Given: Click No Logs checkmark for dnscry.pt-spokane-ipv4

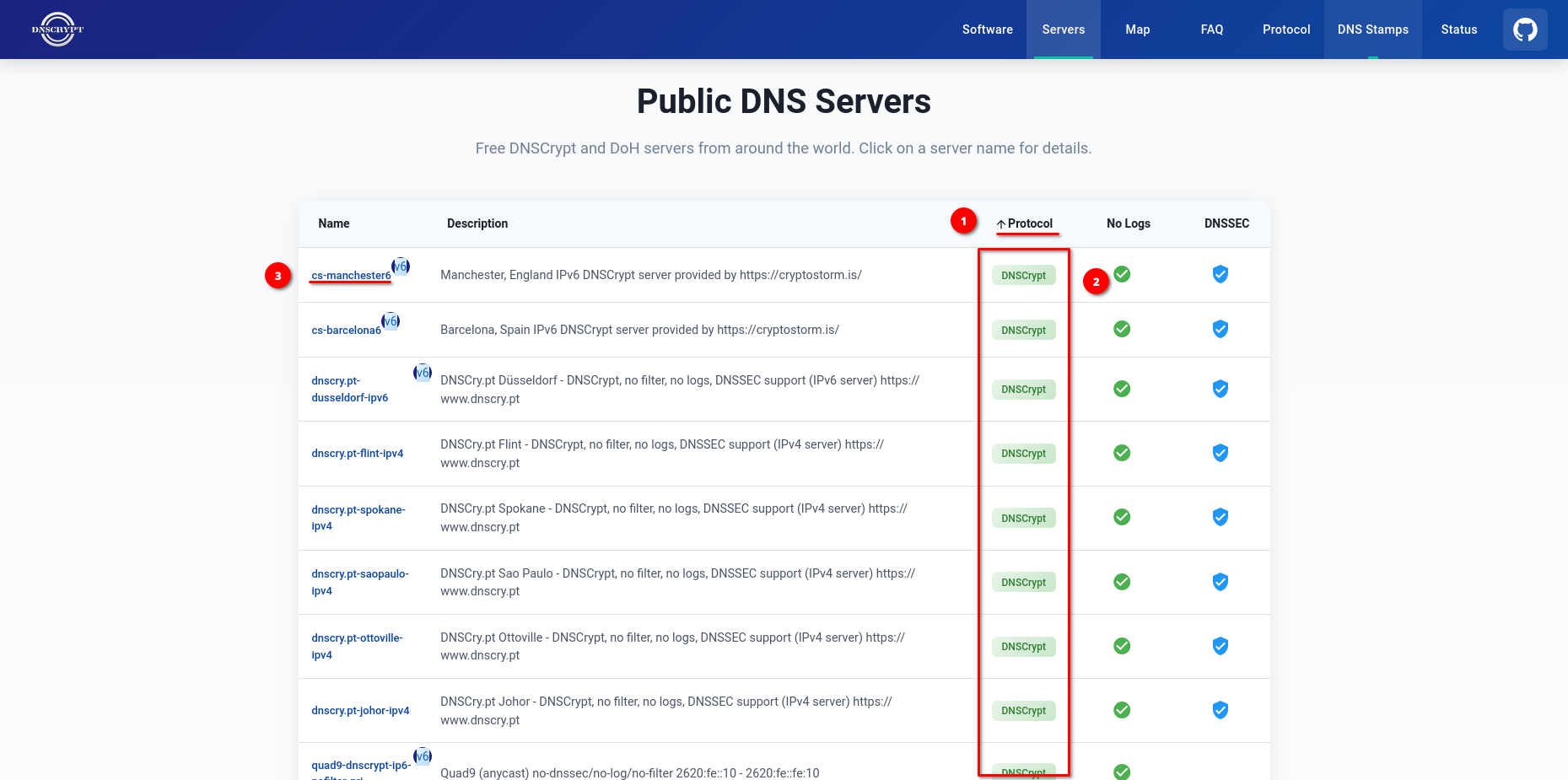Looking at the screenshot, I should (1122, 517).
